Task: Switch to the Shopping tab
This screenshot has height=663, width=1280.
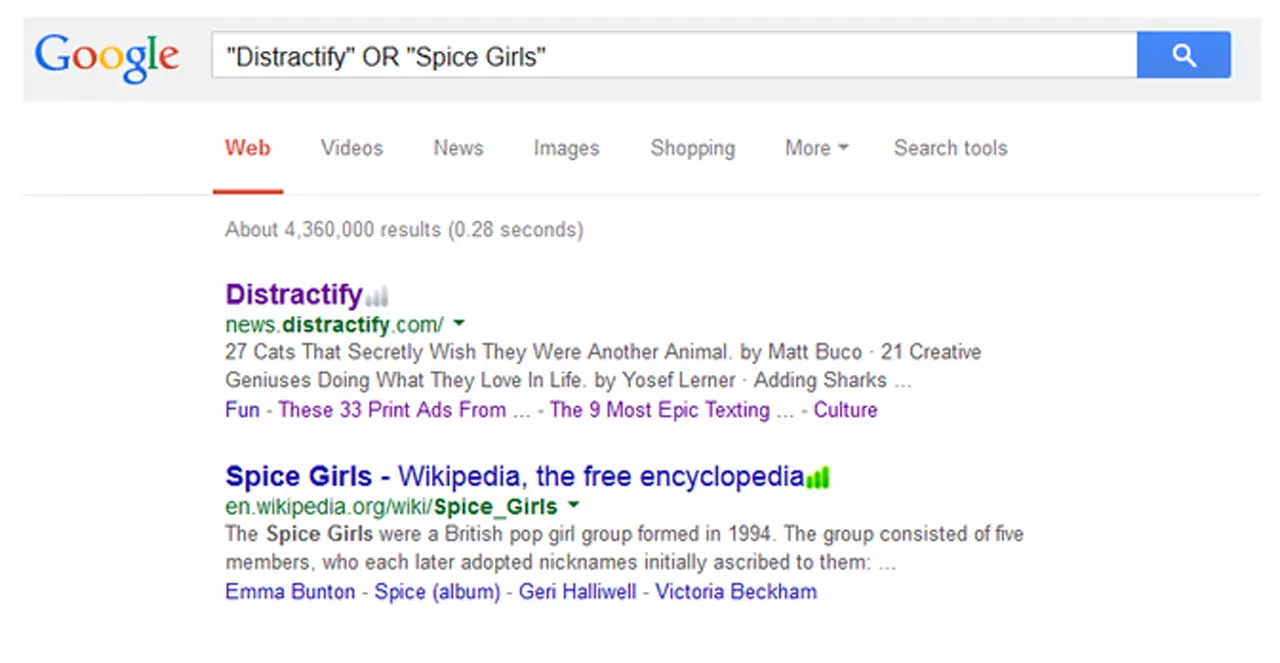Action: click(x=692, y=148)
